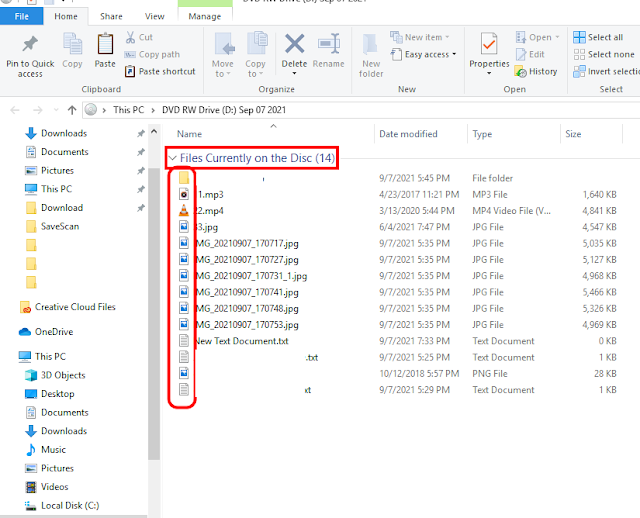640x518 pixels.
Task: Click Paste shortcut in the ribbon
Action: click(x=160, y=71)
